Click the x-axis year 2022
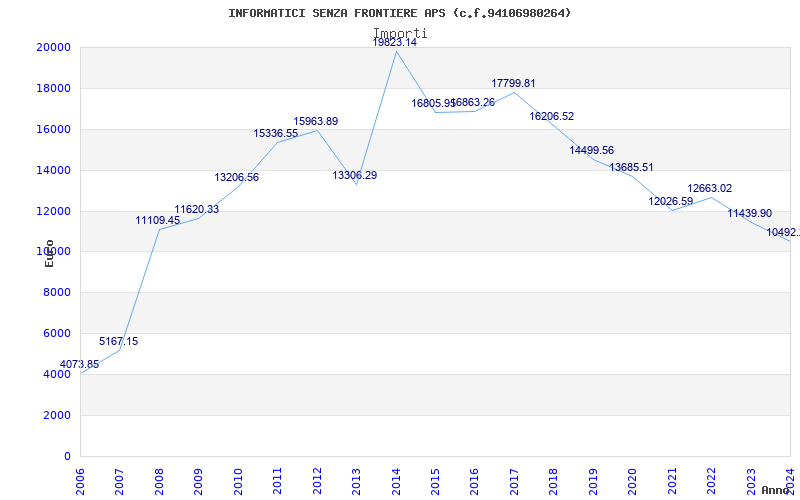 (712, 481)
